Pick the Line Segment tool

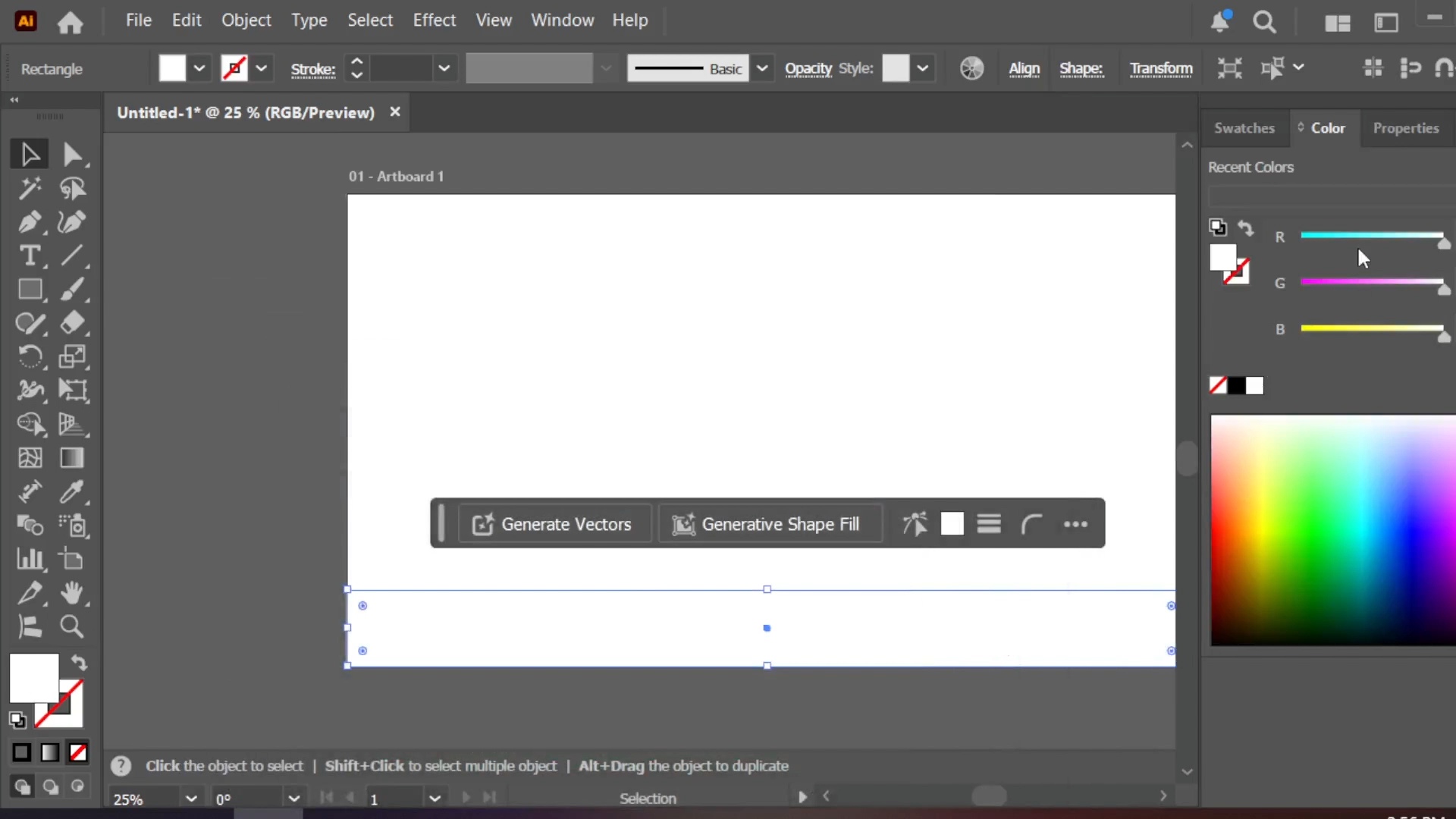[72, 256]
